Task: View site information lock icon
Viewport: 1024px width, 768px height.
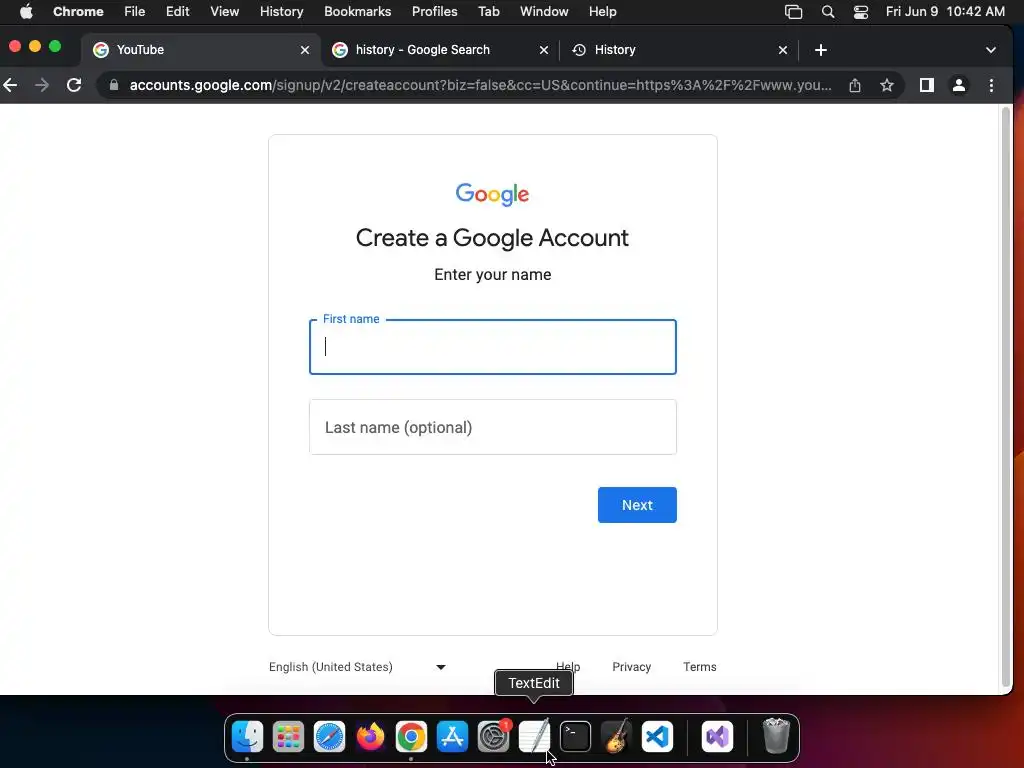Action: (114, 85)
